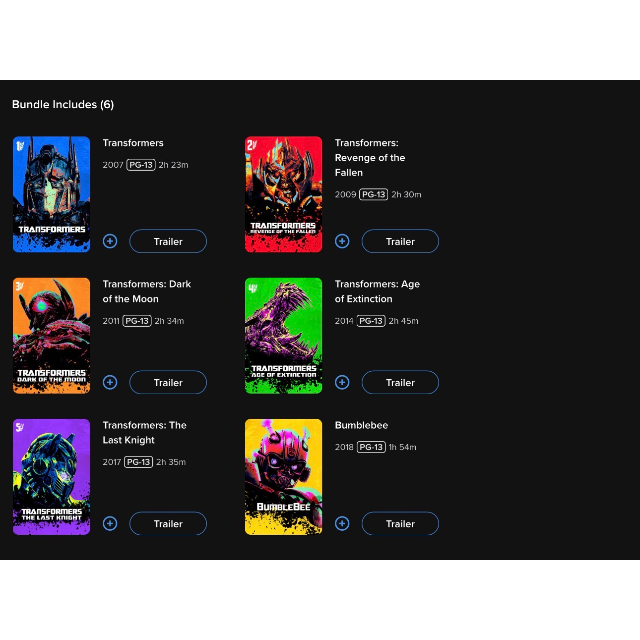The height and width of the screenshot is (640, 640).
Task: Play Trailer for Transformers 2007
Action: point(168,241)
